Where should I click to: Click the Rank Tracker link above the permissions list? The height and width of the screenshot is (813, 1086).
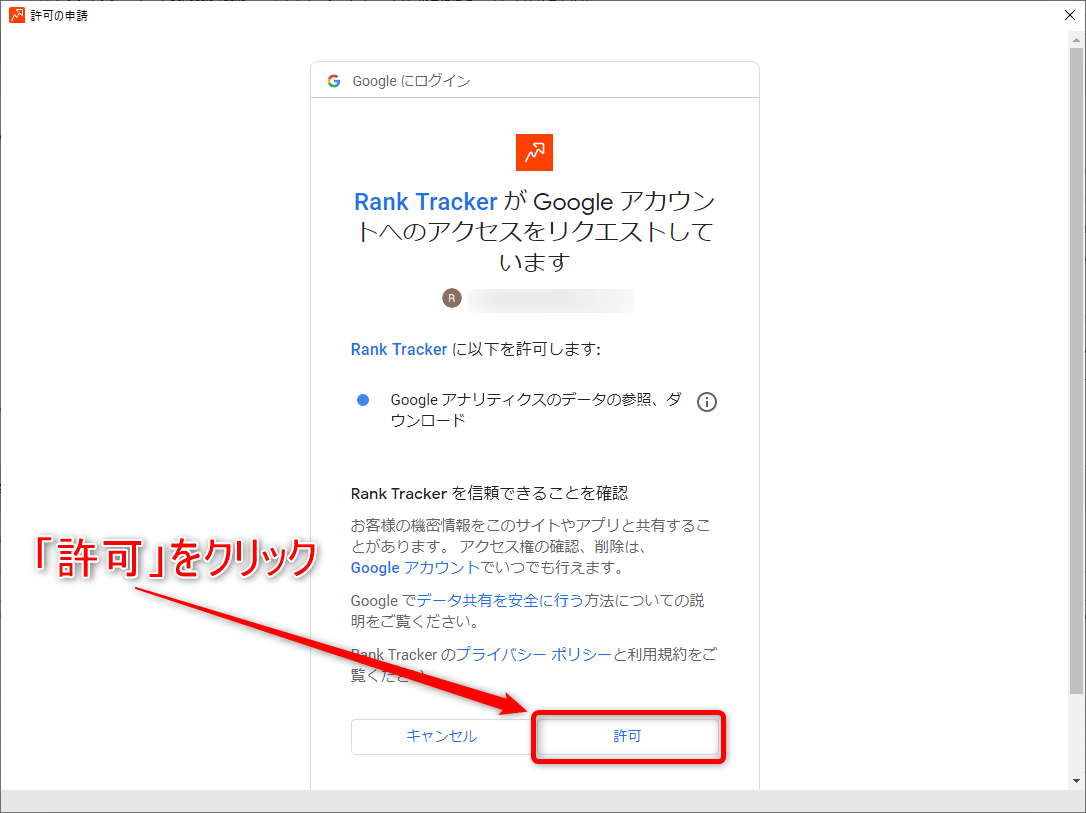tap(399, 350)
